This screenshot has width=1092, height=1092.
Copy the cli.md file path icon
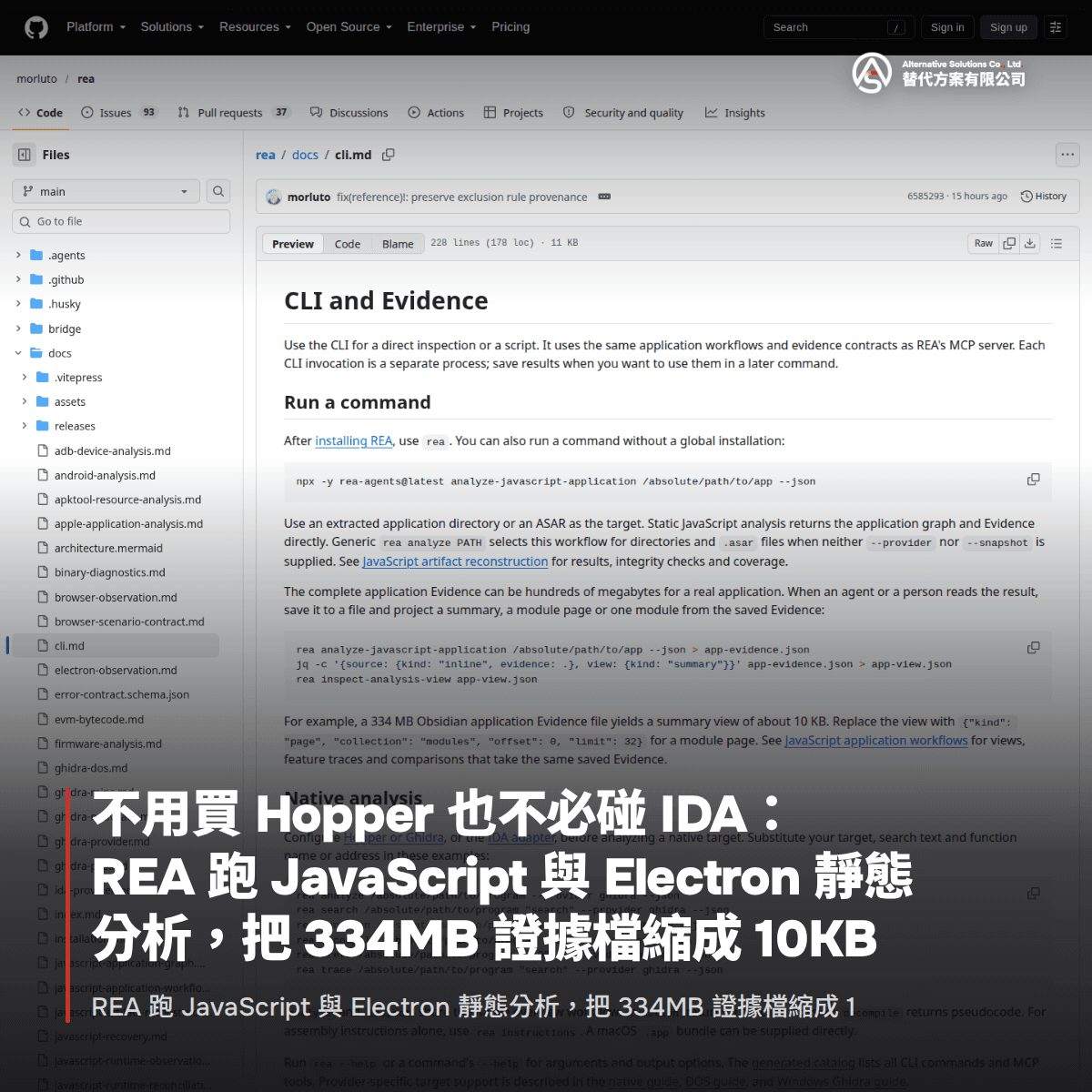(389, 155)
